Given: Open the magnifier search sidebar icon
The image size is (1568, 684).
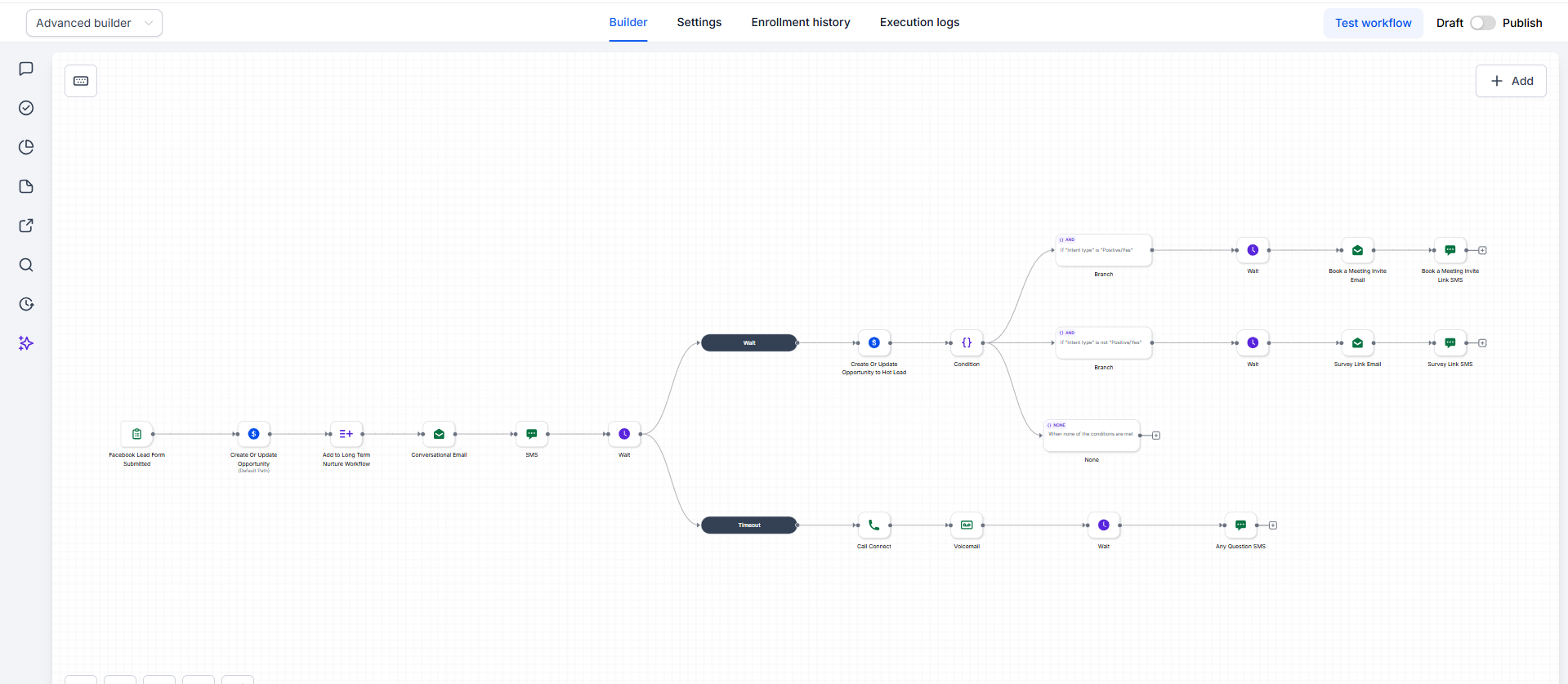Looking at the screenshot, I should click(26, 265).
